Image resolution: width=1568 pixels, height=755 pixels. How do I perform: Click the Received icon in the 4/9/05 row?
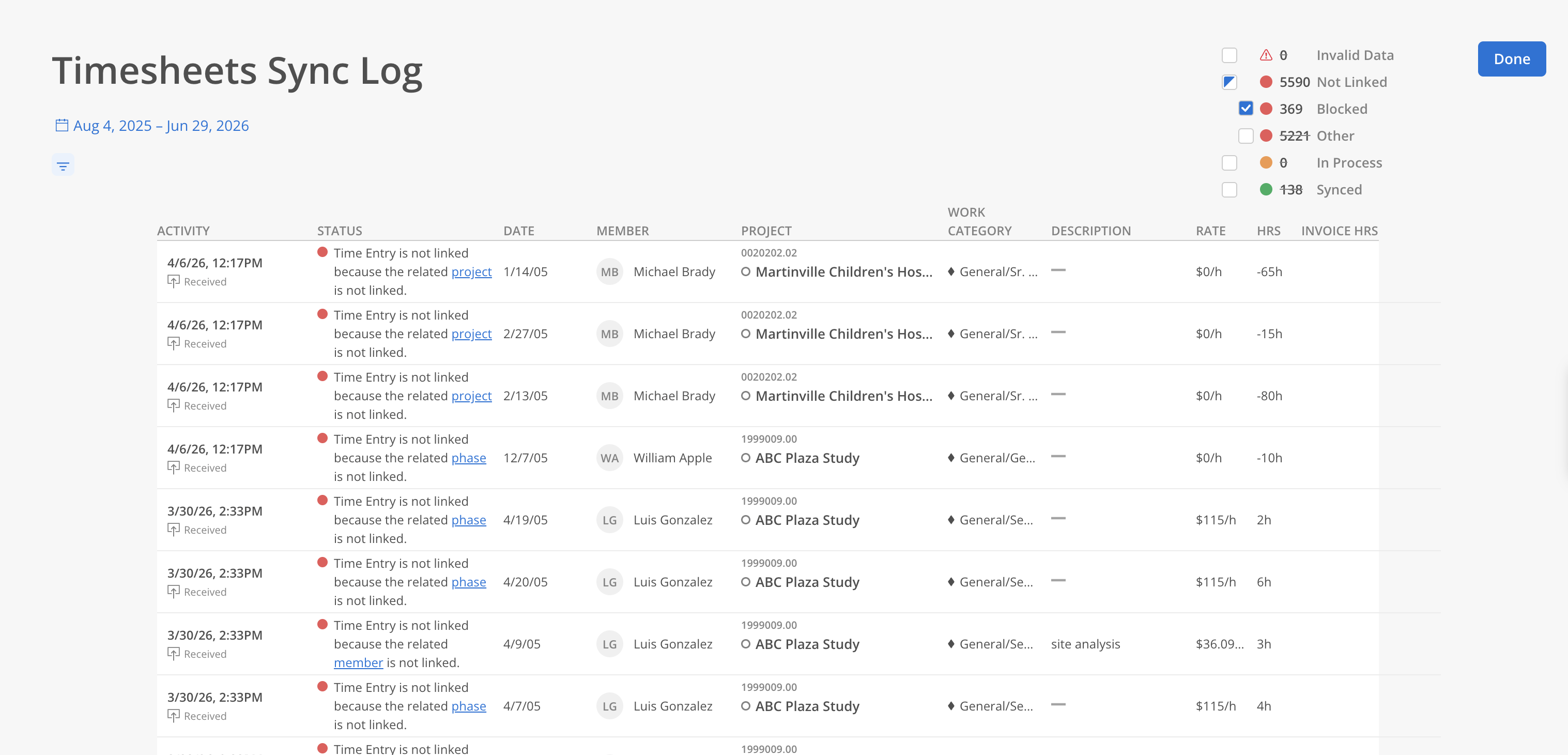pos(174,654)
